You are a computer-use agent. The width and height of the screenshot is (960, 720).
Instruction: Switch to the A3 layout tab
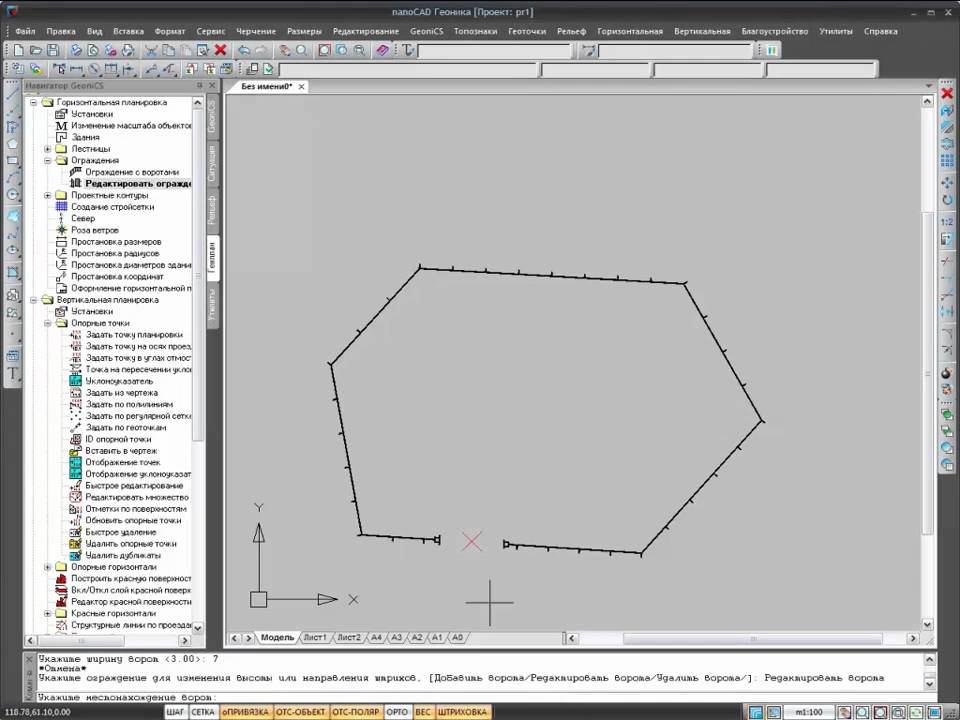click(x=396, y=637)
